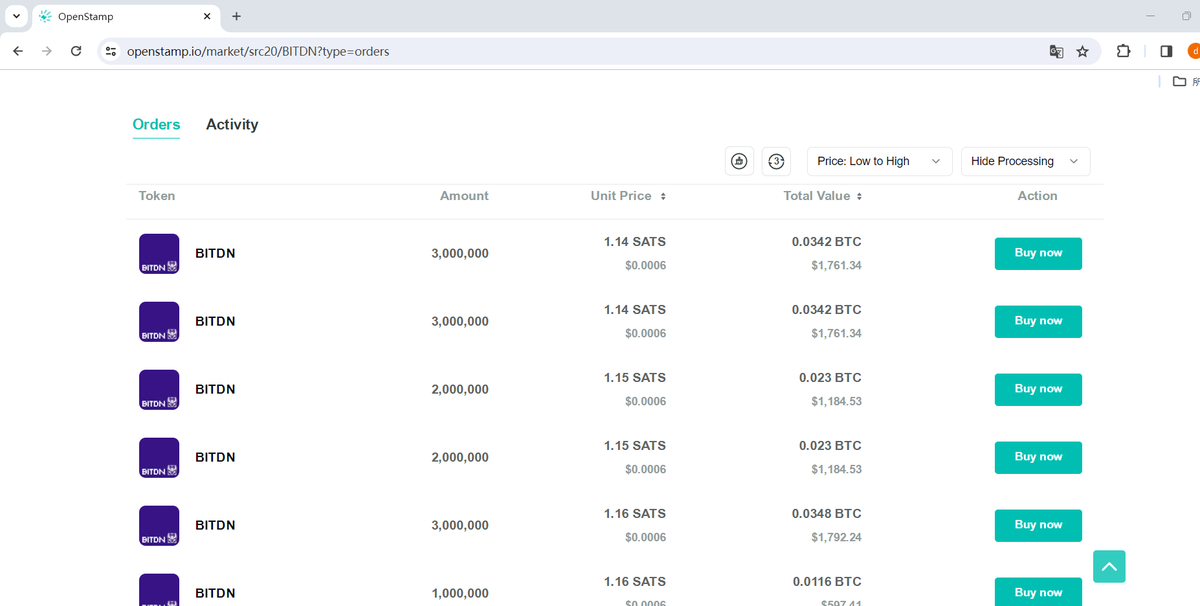The width and height of the screenshot is (1200, 606).
Task: Buy now the 0.0348 BTC order
Action: pyautogui.click(x=1038, y=525)
